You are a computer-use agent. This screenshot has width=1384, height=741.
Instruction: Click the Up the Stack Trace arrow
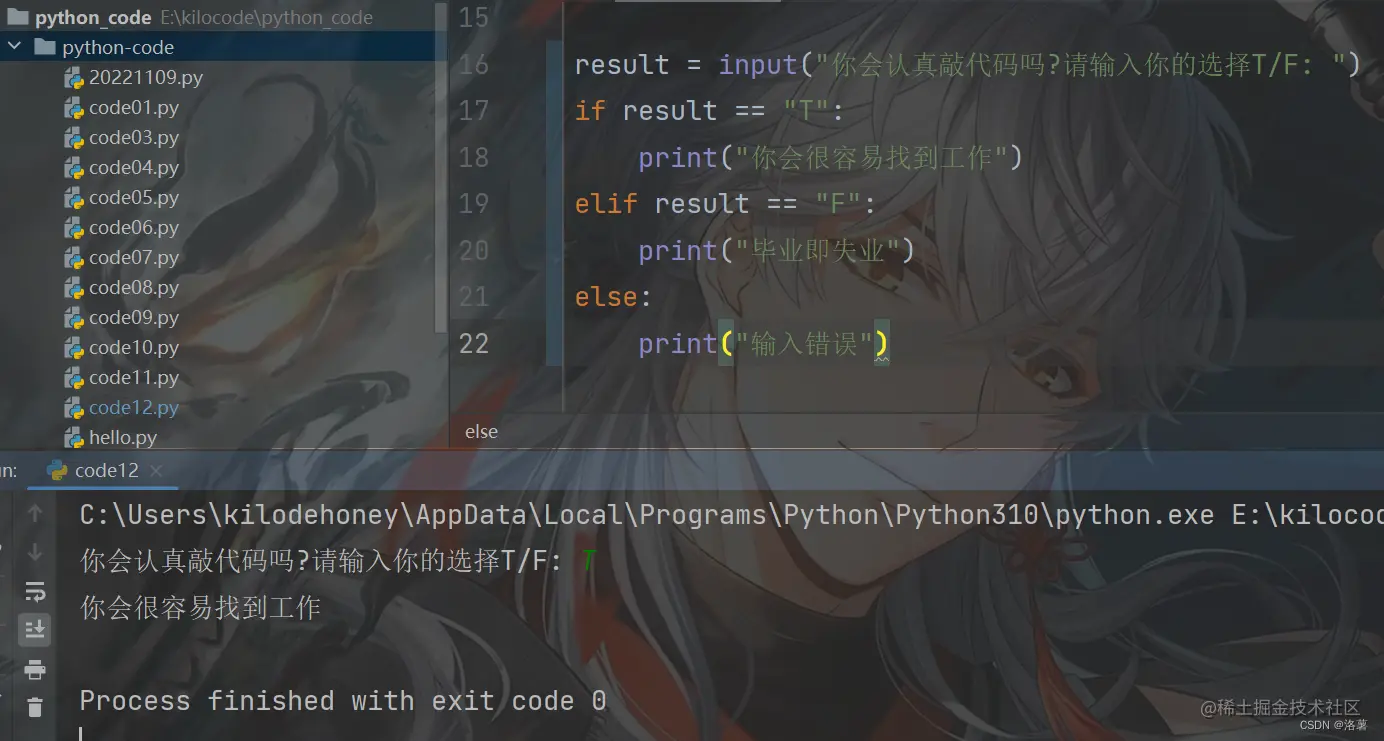click(x=35, y=514)
